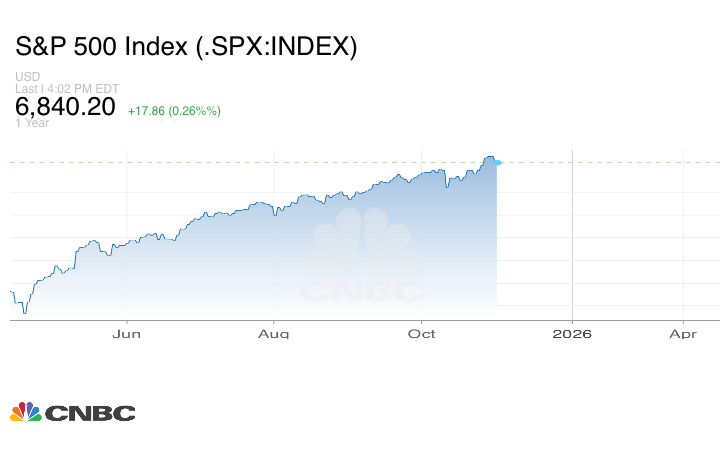
Task: Click the faded peacock watermark in chart
Action: click(x=361, y=245)
